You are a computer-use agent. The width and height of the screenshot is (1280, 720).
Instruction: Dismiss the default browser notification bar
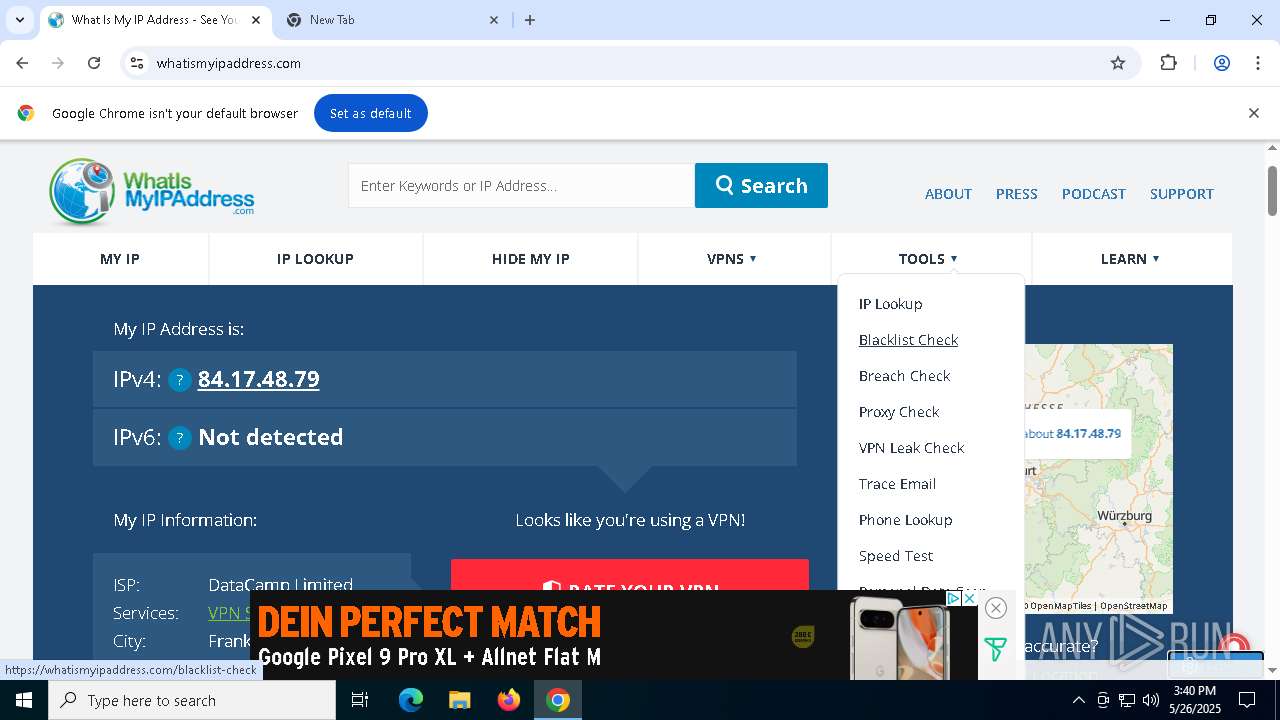tap(1253, 113)
